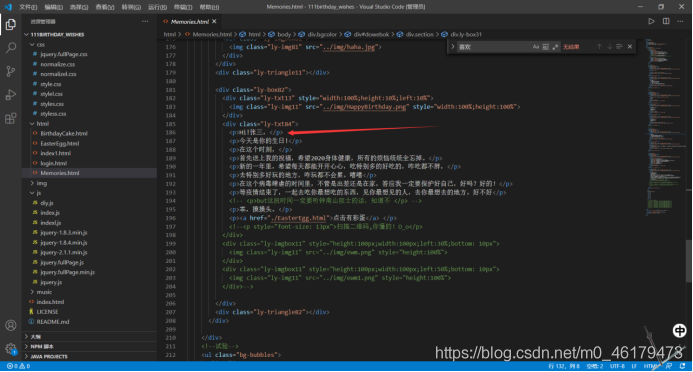Open the 文件(F) menu
Viewport: 693px width, 372px height.
click(28, 7)
